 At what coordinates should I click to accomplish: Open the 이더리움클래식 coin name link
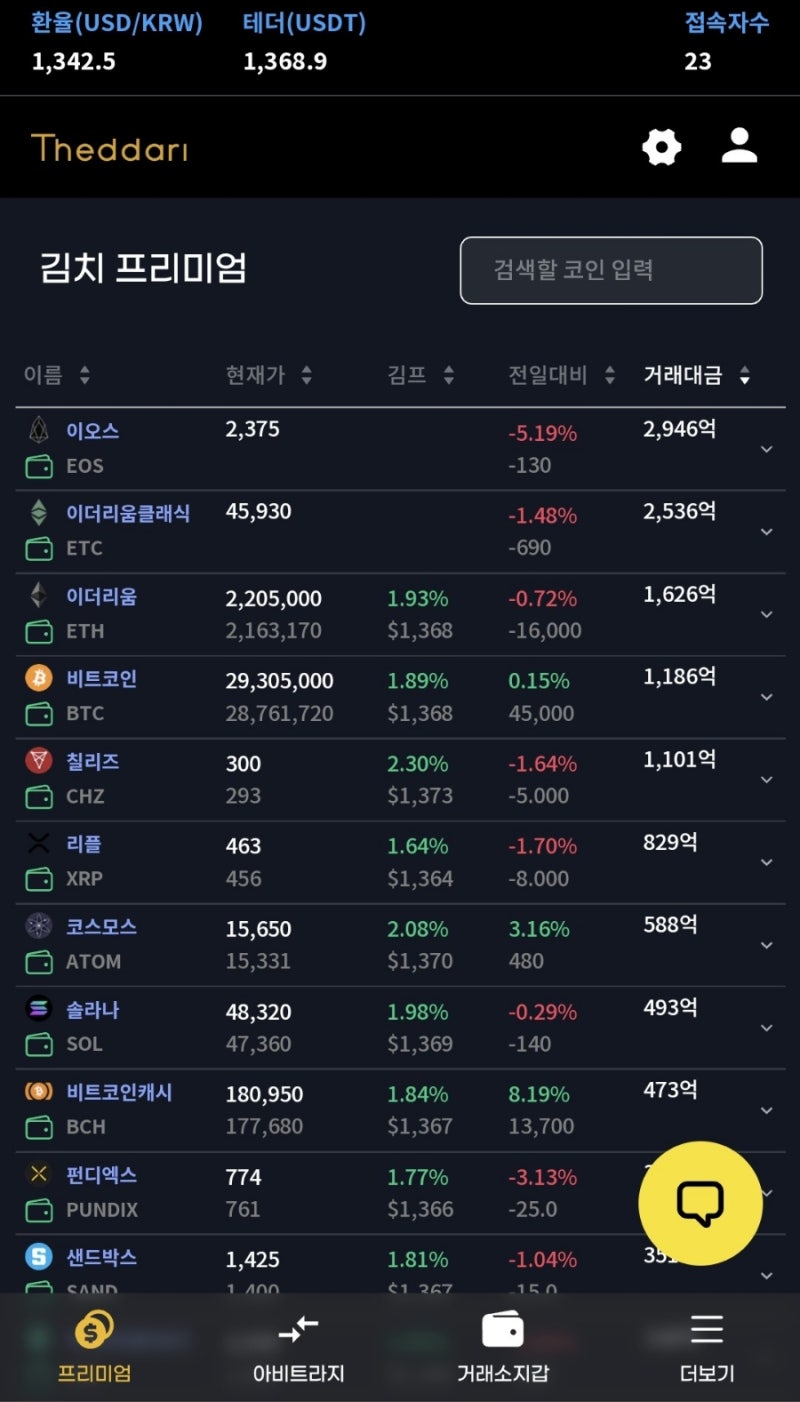128,513
